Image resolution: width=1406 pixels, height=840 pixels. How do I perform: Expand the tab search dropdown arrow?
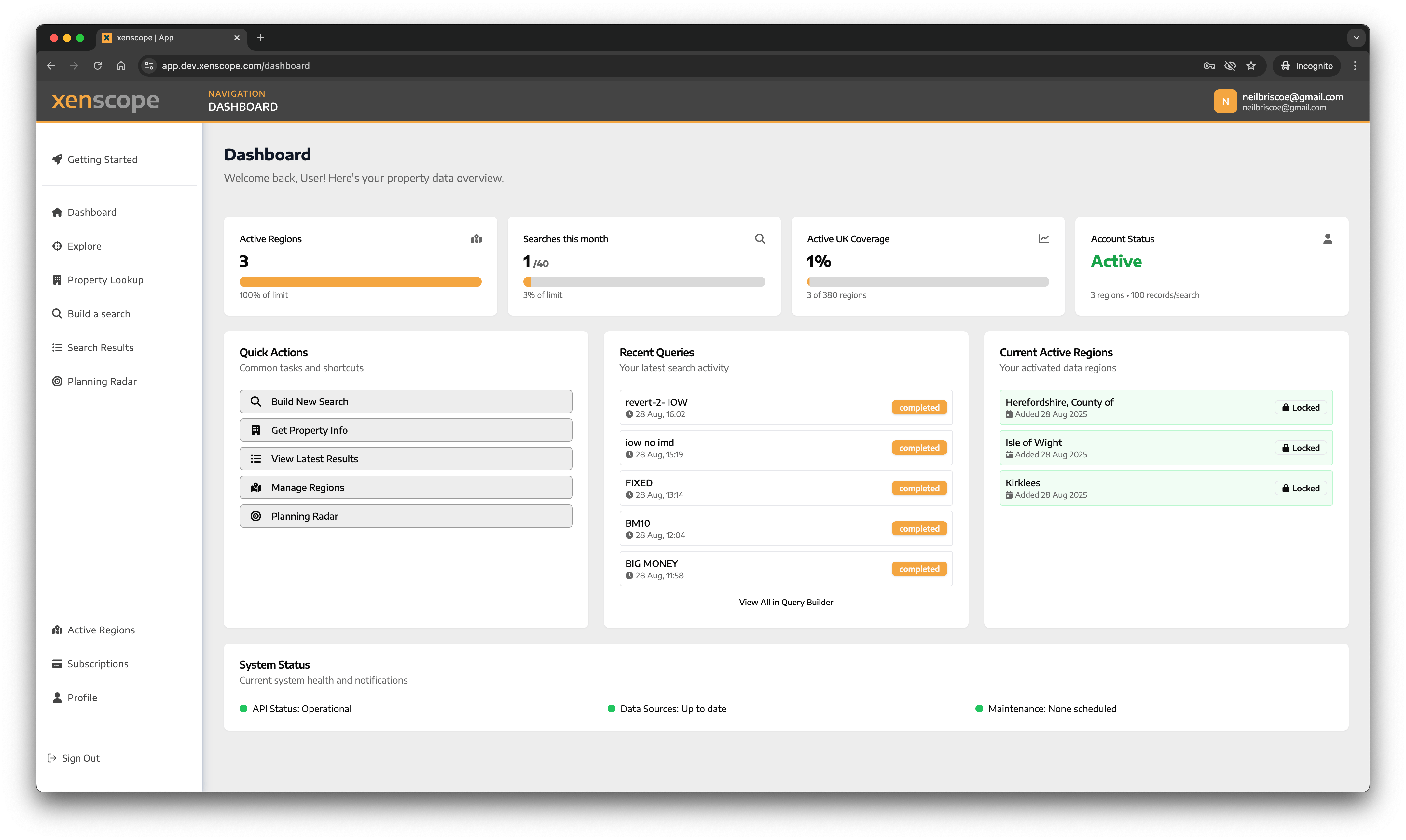click(1356, 38)
